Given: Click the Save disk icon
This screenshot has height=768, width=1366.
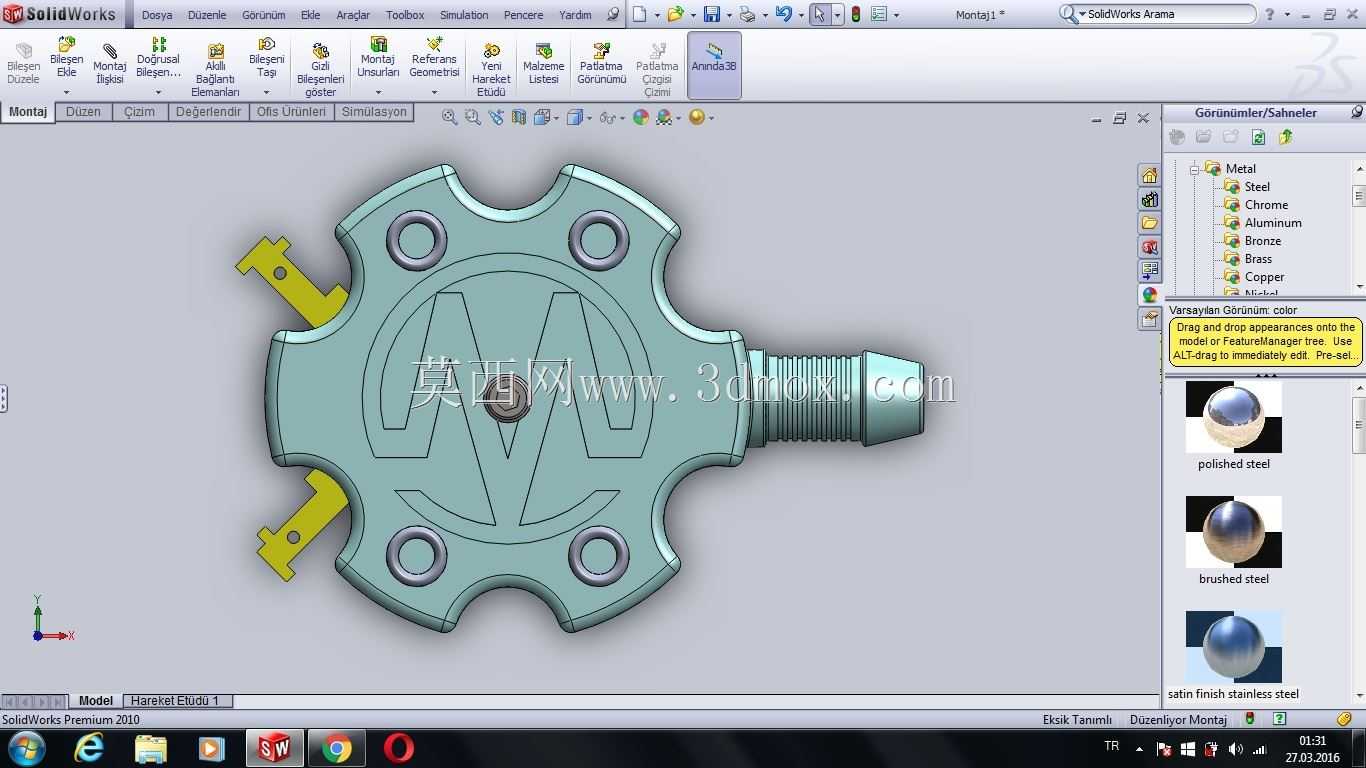Looking at the screenshot, I should [x=712, y=14].
